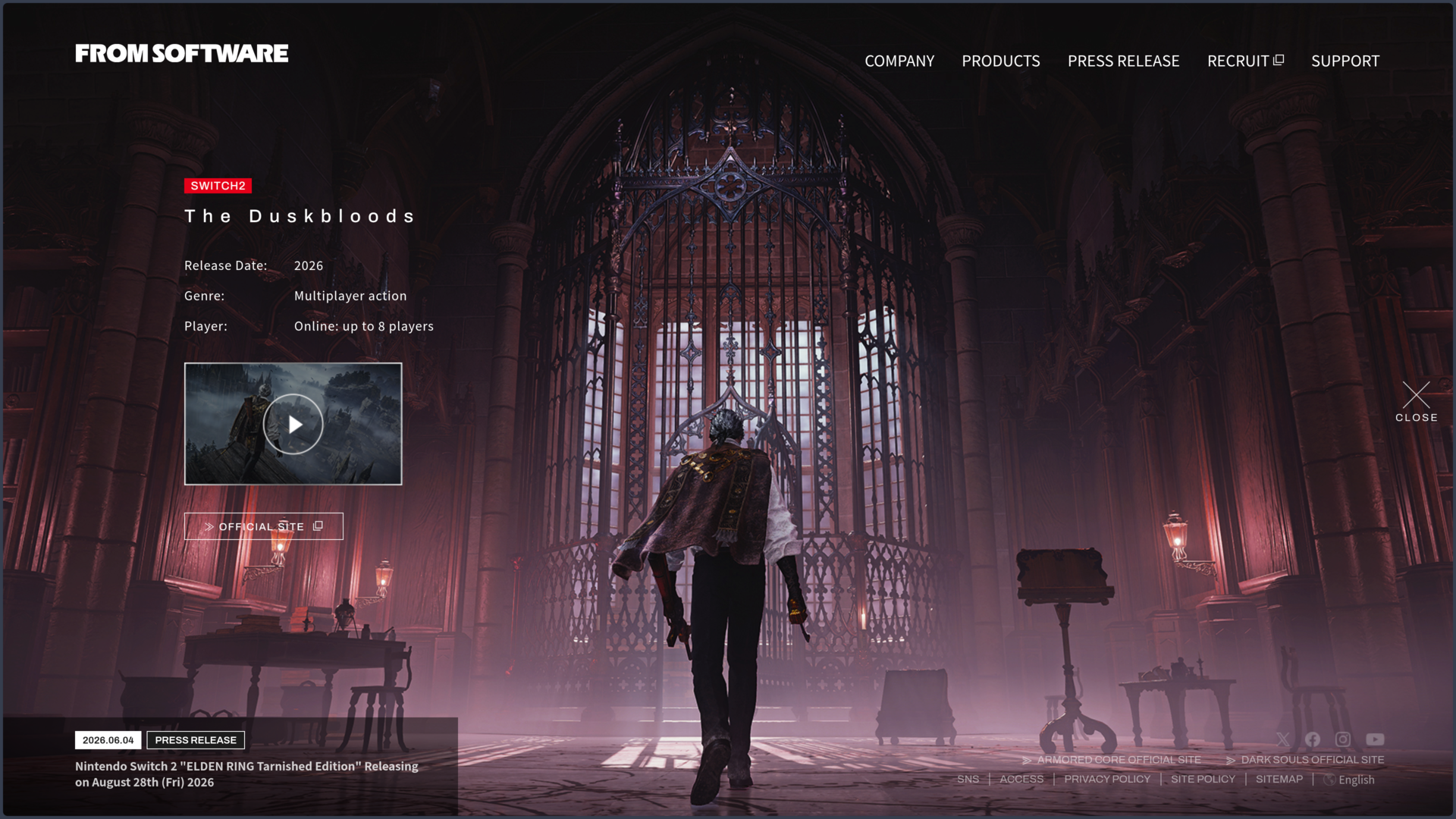The width and height of the screenshot is (1456, 819).
Task: Open FromSoftware YouTube channel
Action: 1375,739
